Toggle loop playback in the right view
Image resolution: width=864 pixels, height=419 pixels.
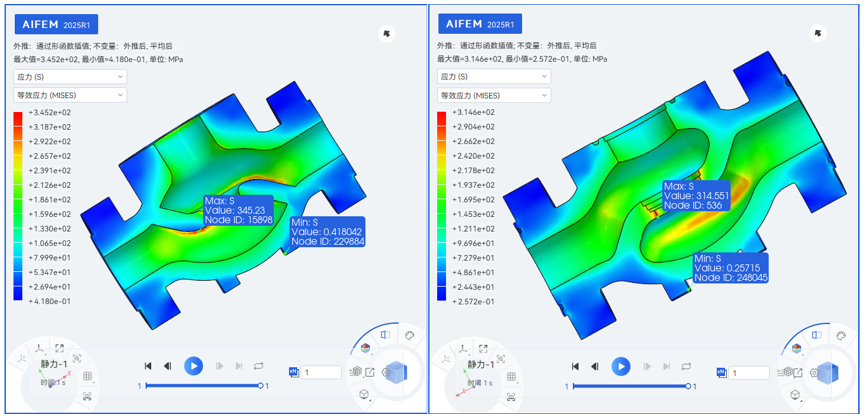point(686,366)
